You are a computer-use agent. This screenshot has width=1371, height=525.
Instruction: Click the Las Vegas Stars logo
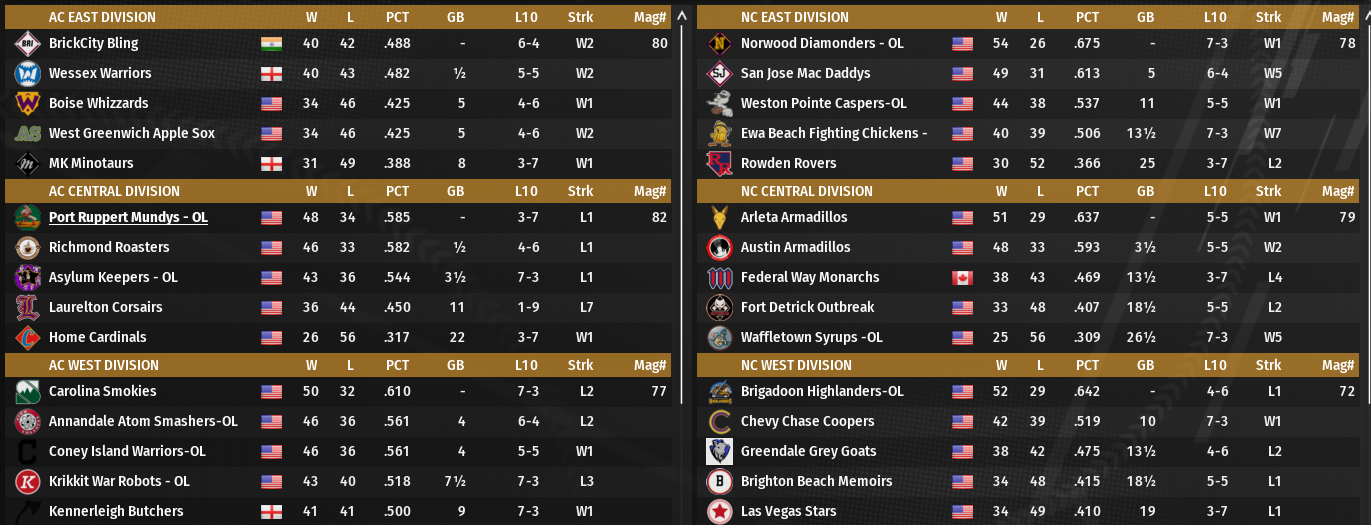click(719, 512)
